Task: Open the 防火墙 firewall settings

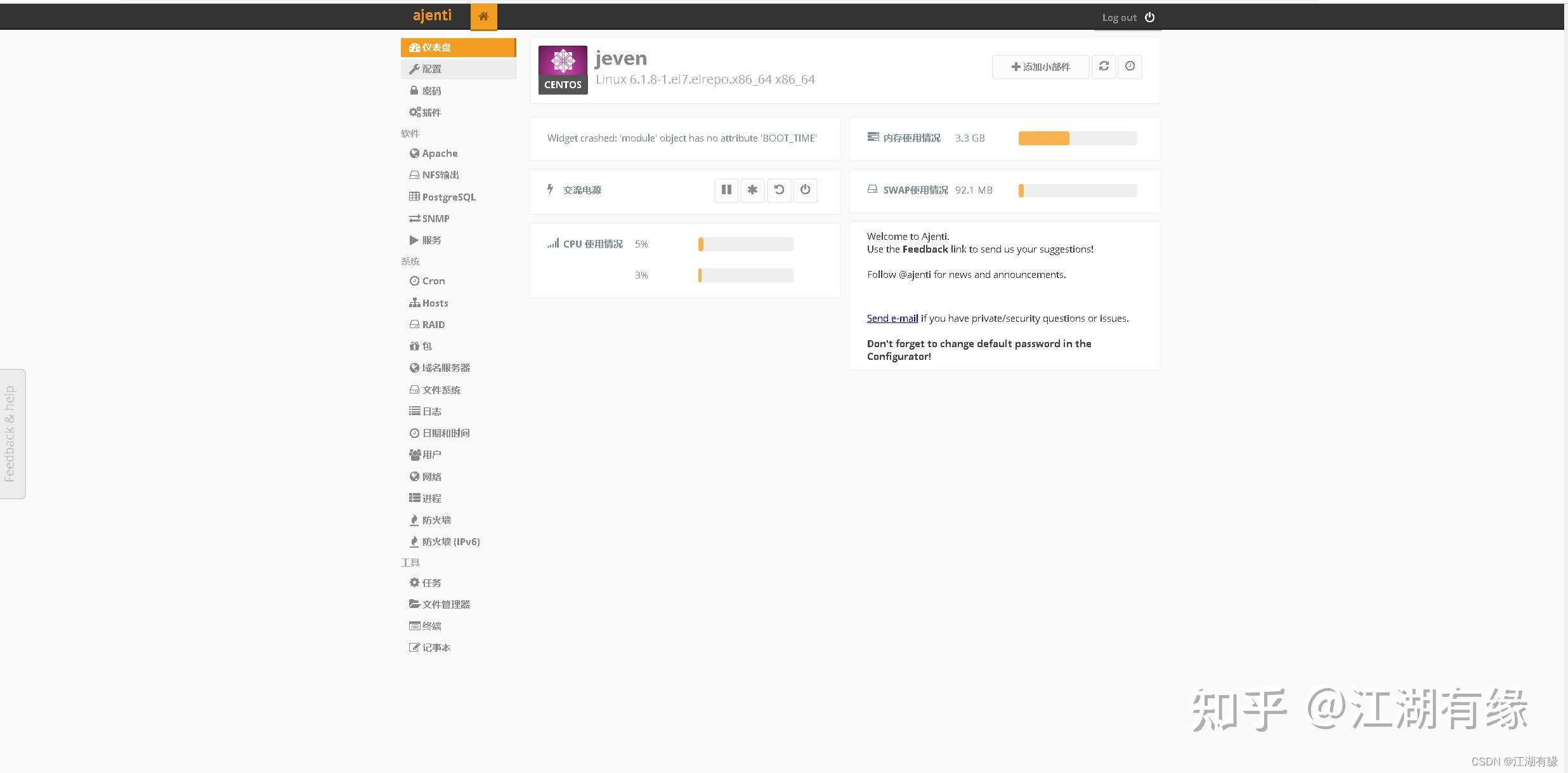Action: point(436,519)
